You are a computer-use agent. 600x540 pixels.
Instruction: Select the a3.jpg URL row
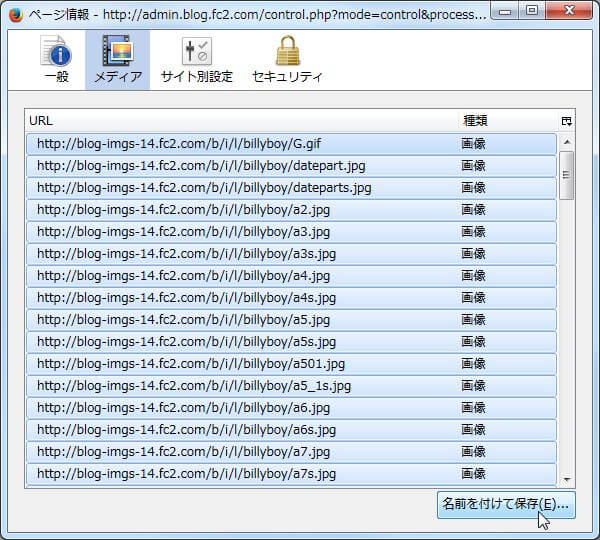[x=291, y=232]
